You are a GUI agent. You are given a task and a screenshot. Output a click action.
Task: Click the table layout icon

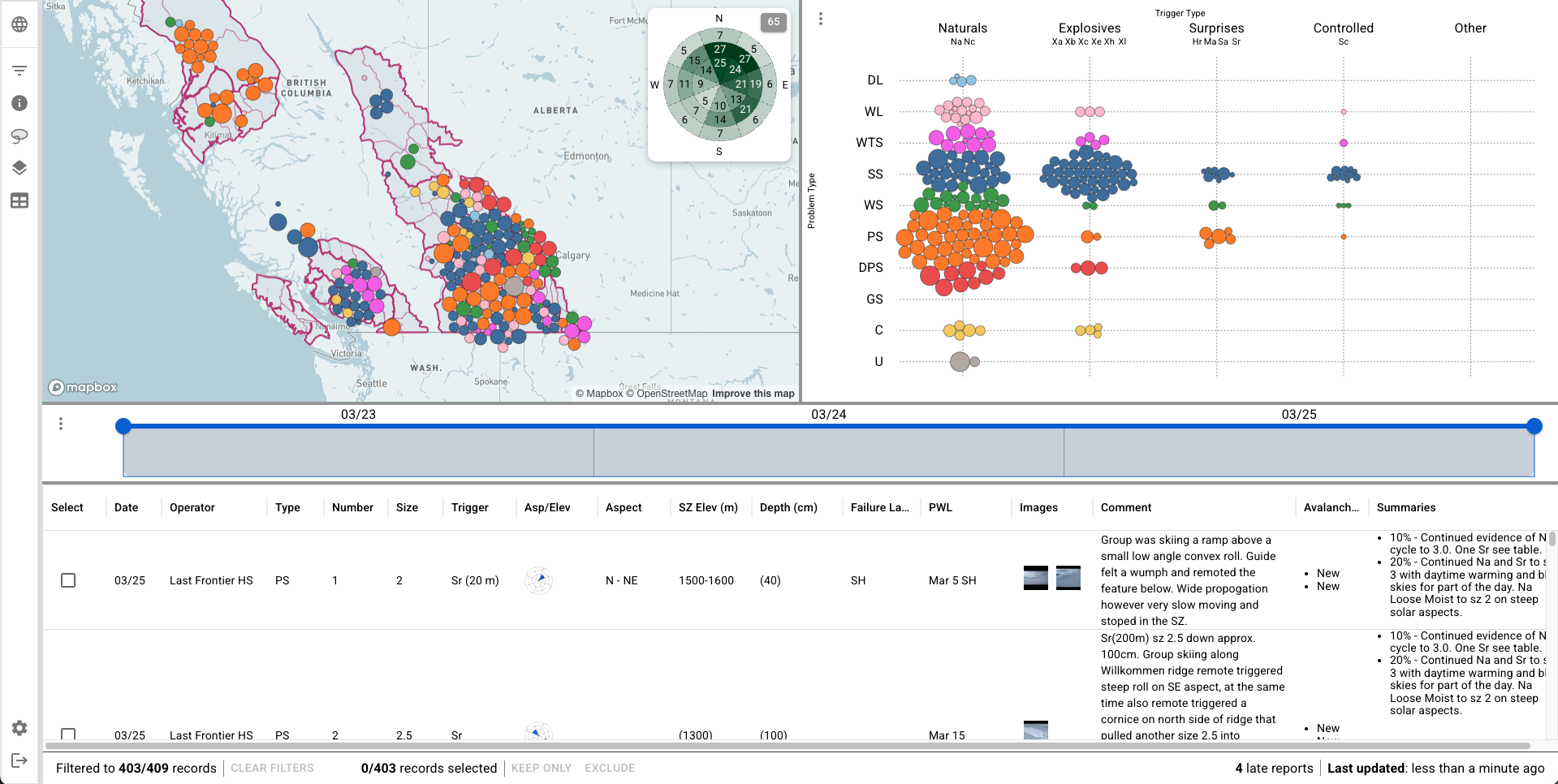coord(19,200)
